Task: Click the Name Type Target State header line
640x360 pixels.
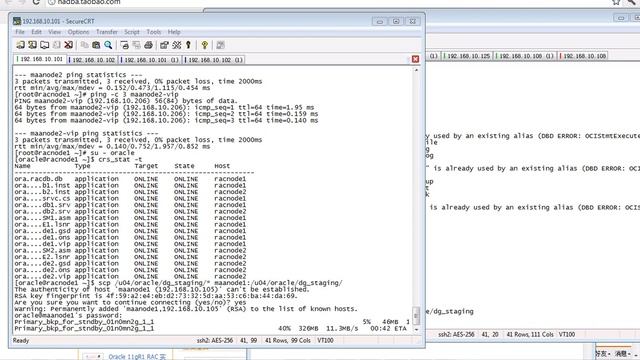Action: coord(122,166)
